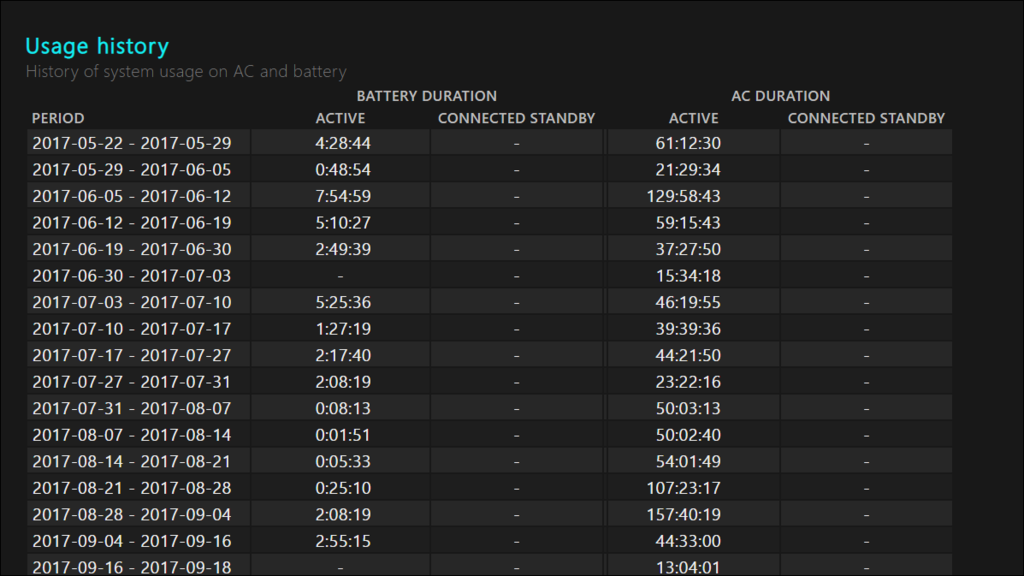Image resolution: width=1024 pixels, height=576 pixels.
Task: Click the BATTERY DURATION column group header
Action: [426, 96]
